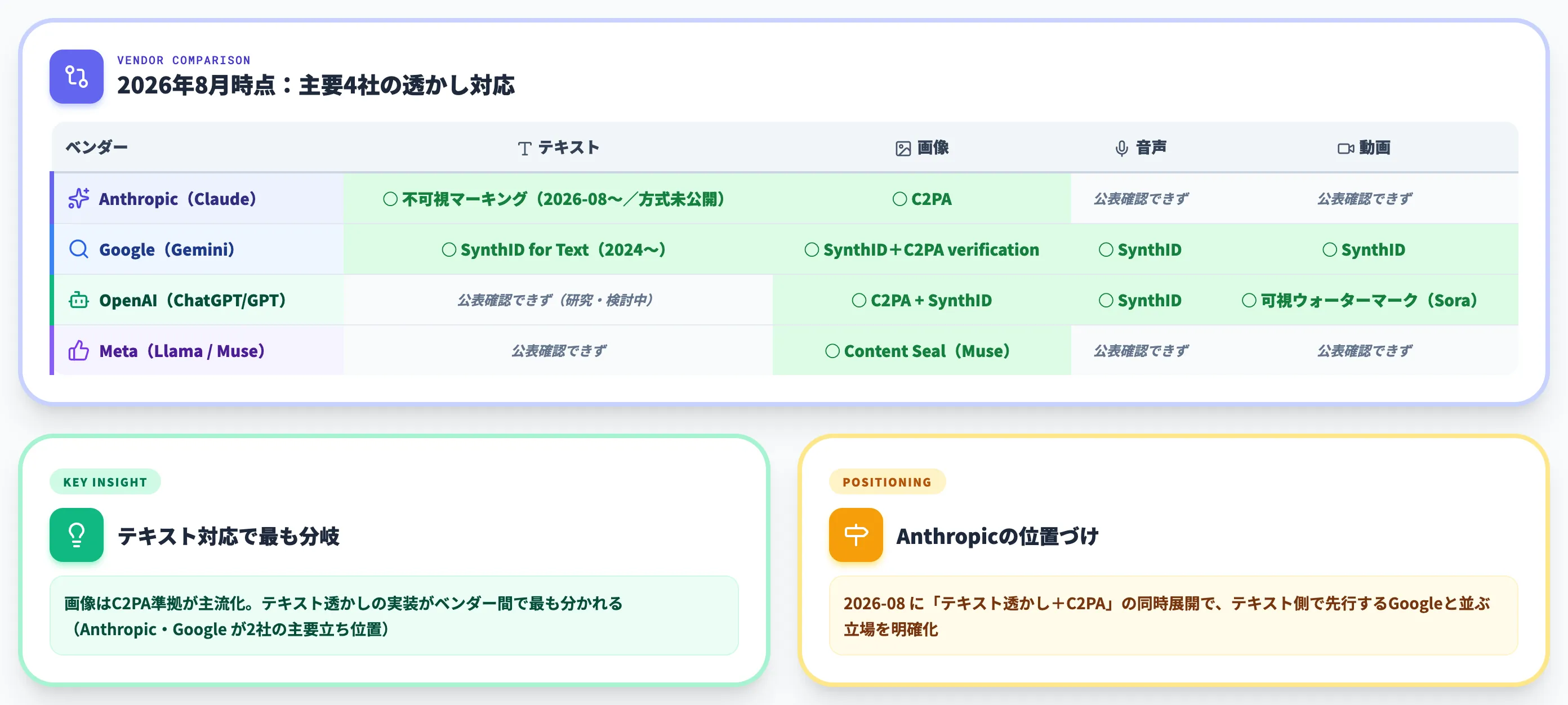Click Anthropic's C2PA image cell

(x=922, y=198)
